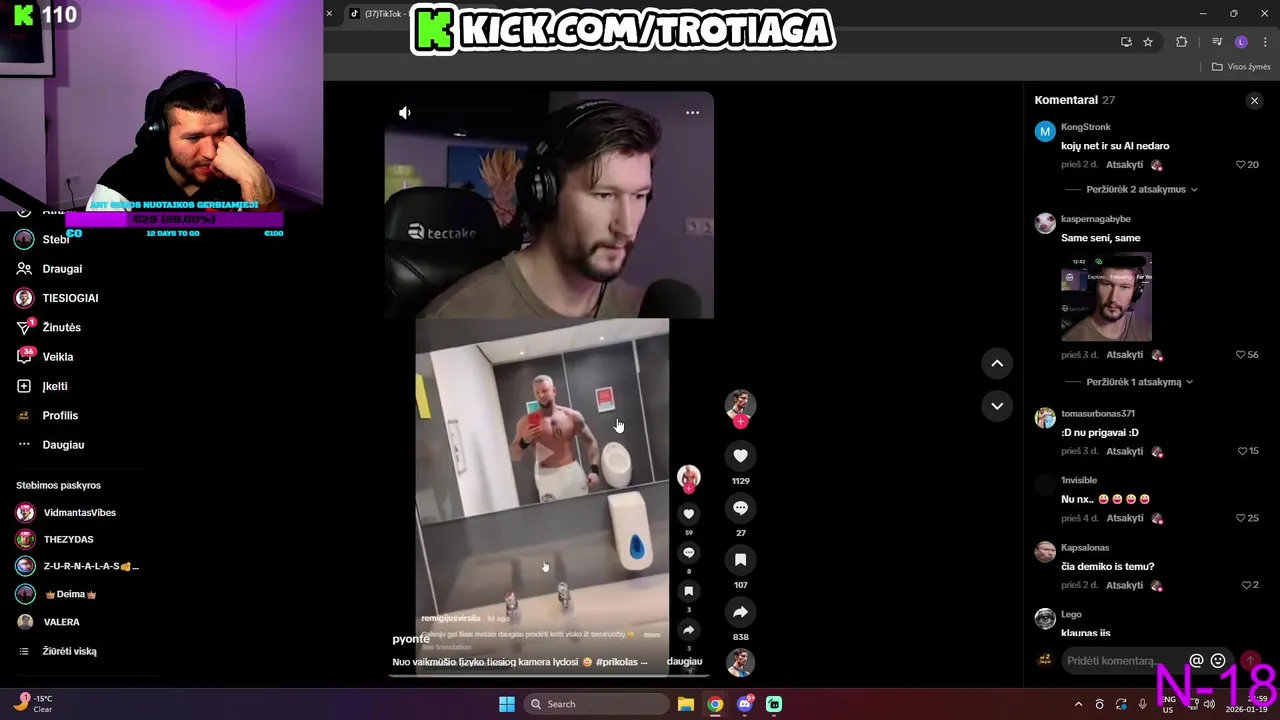Open Visos žymės bookmarks folder
Screen dimensions: 1280x720
coord(1241,67)
